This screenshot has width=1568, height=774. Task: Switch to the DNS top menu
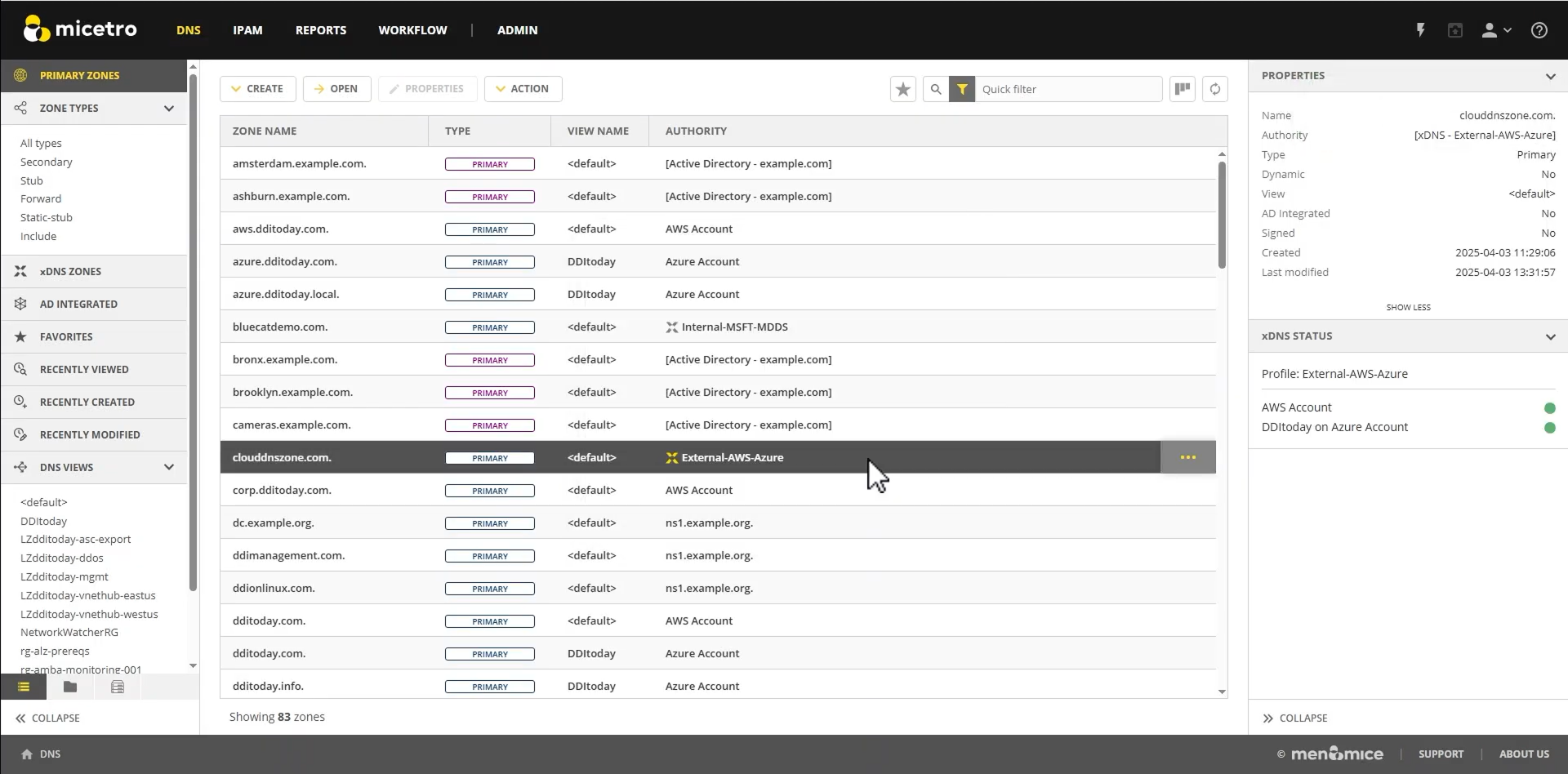tap(189, 30)
